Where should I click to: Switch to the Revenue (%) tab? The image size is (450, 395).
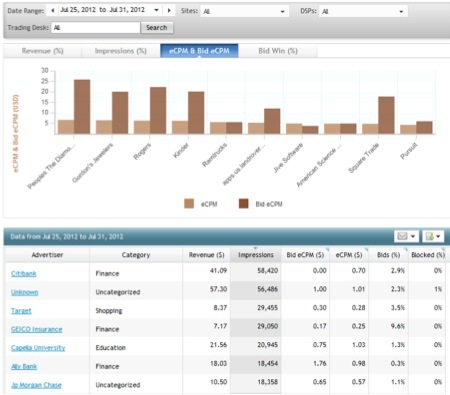coord(43,51)
